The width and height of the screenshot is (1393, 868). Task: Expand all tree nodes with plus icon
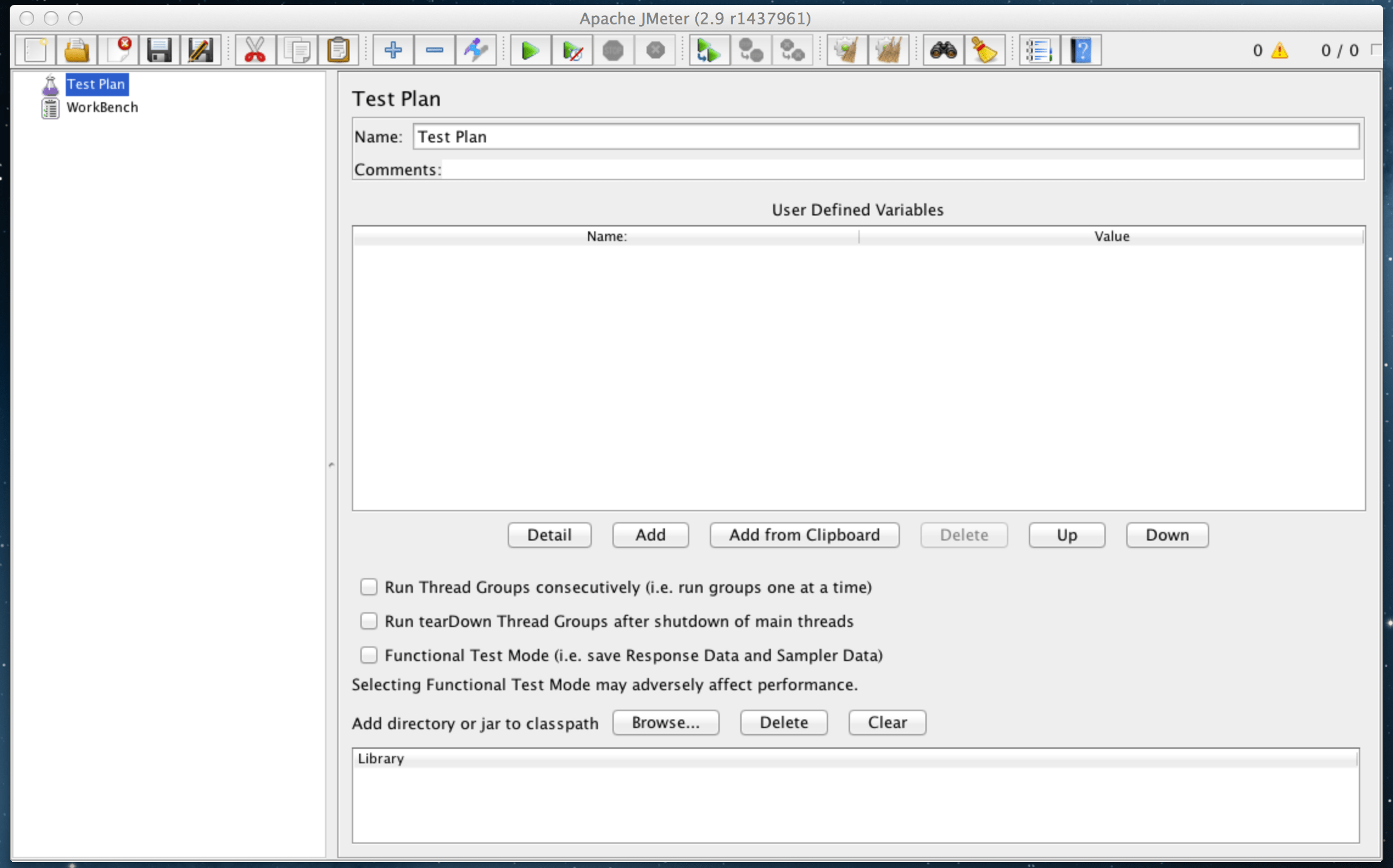(393, 50)
